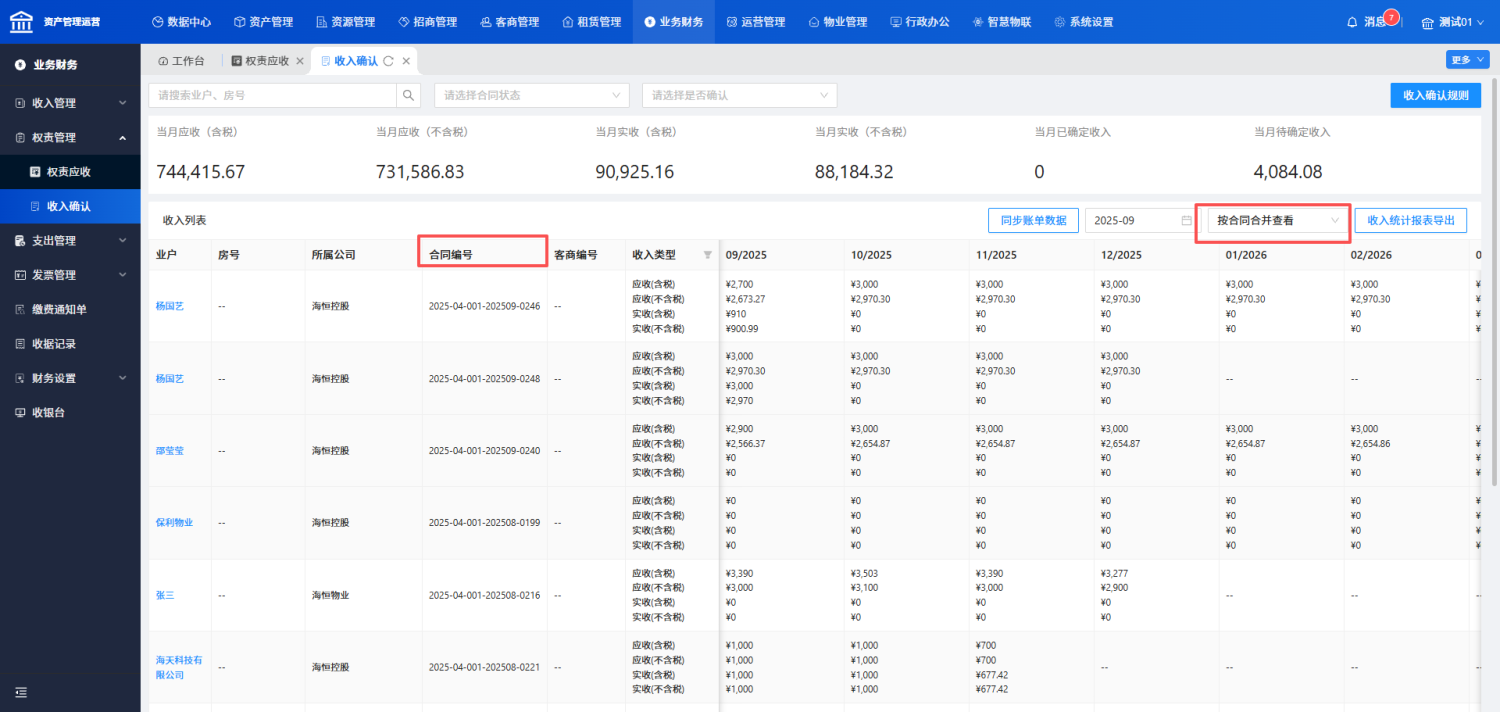Click contract number 2025-04-001-202509-0240
The height and width of the screenshot is (712, 1500).
(484, 451)
